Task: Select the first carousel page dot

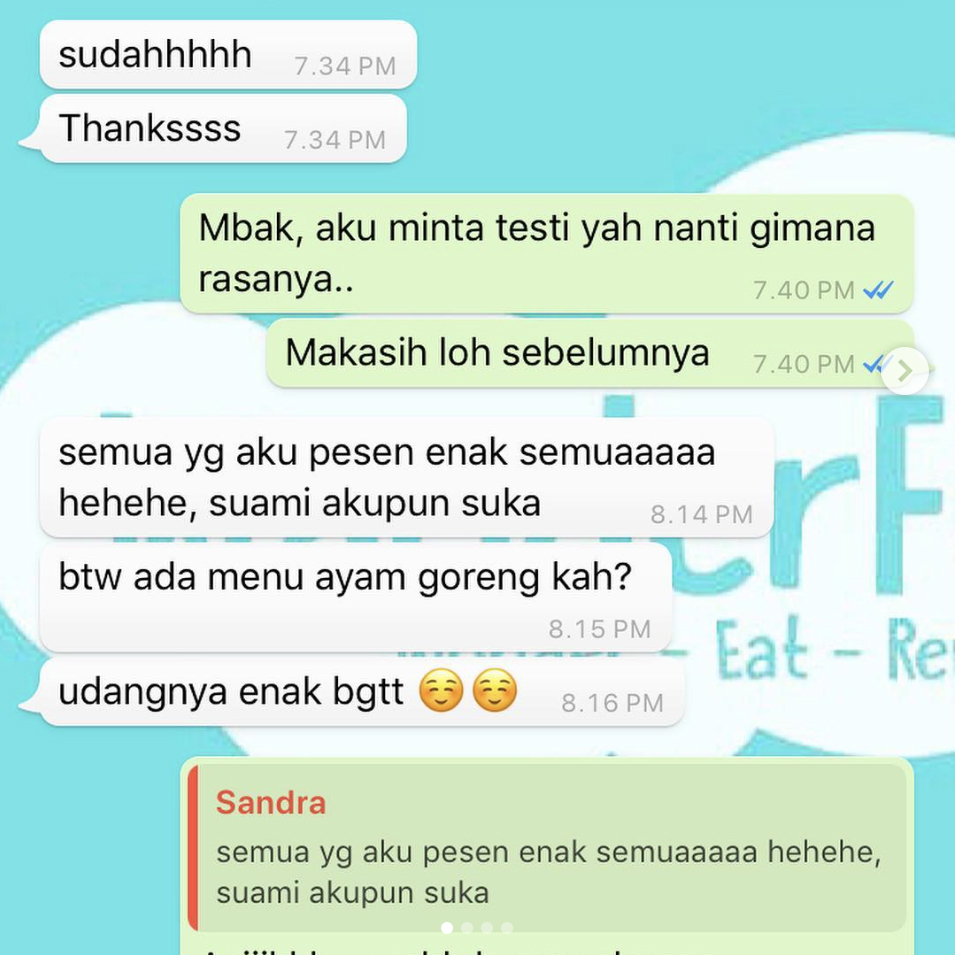Action: click(x=447, y=928)
